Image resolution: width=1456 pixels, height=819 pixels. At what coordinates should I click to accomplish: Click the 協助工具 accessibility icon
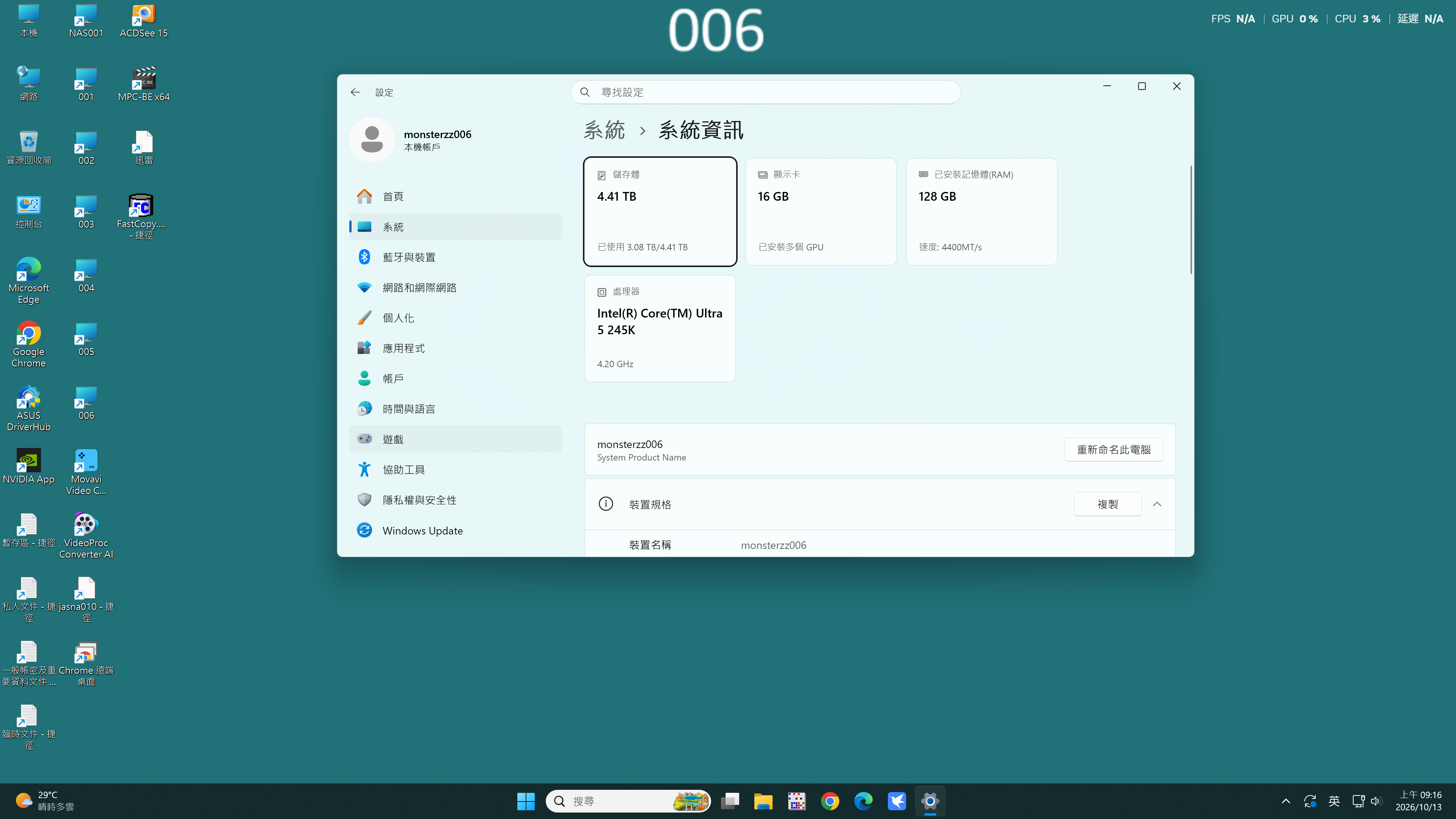tap(364, 469)
